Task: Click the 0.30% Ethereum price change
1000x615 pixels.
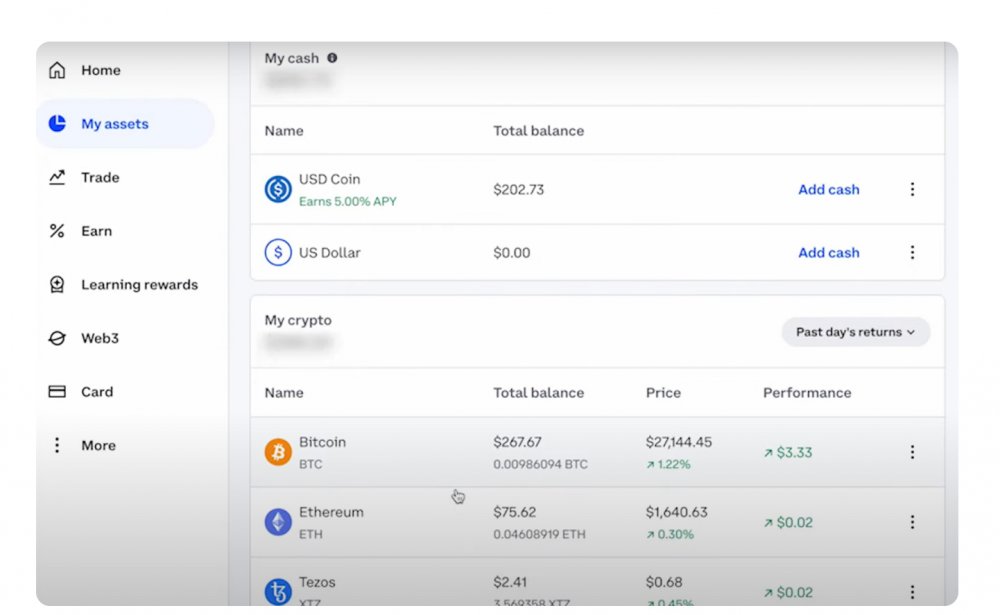Action: (670, 535)
